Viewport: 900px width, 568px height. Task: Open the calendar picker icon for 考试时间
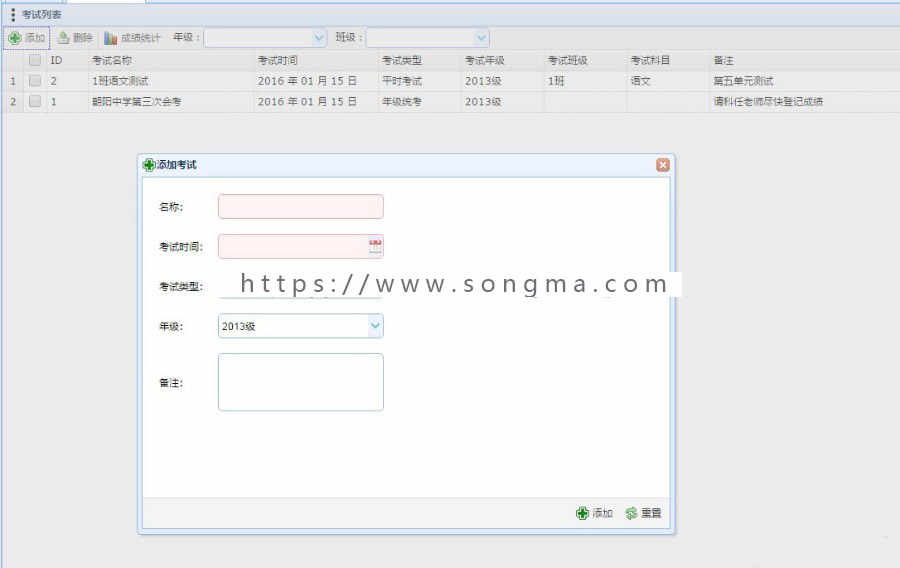[x=375, y=247]
